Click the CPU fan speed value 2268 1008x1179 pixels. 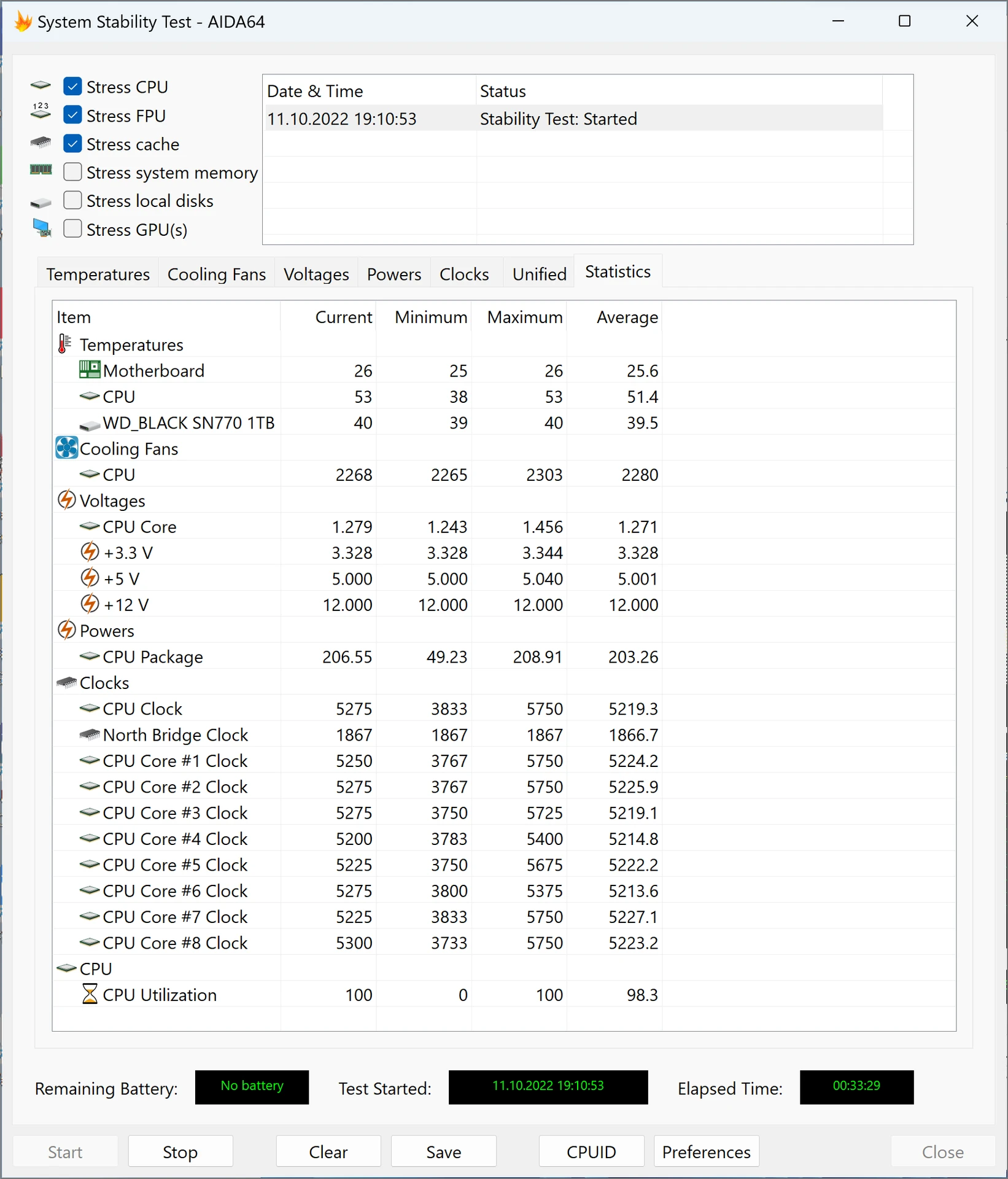(x=354, y=475)
